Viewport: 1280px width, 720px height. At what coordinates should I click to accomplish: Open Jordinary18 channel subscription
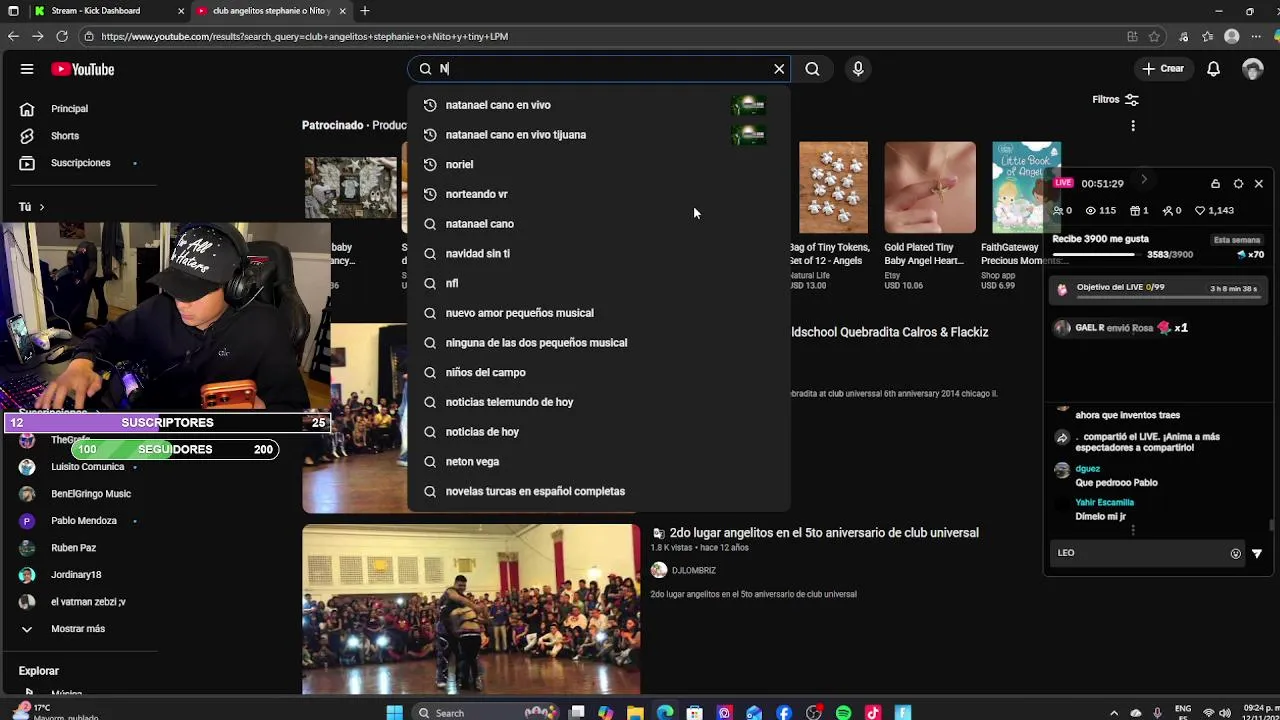(x=76, y=575)
